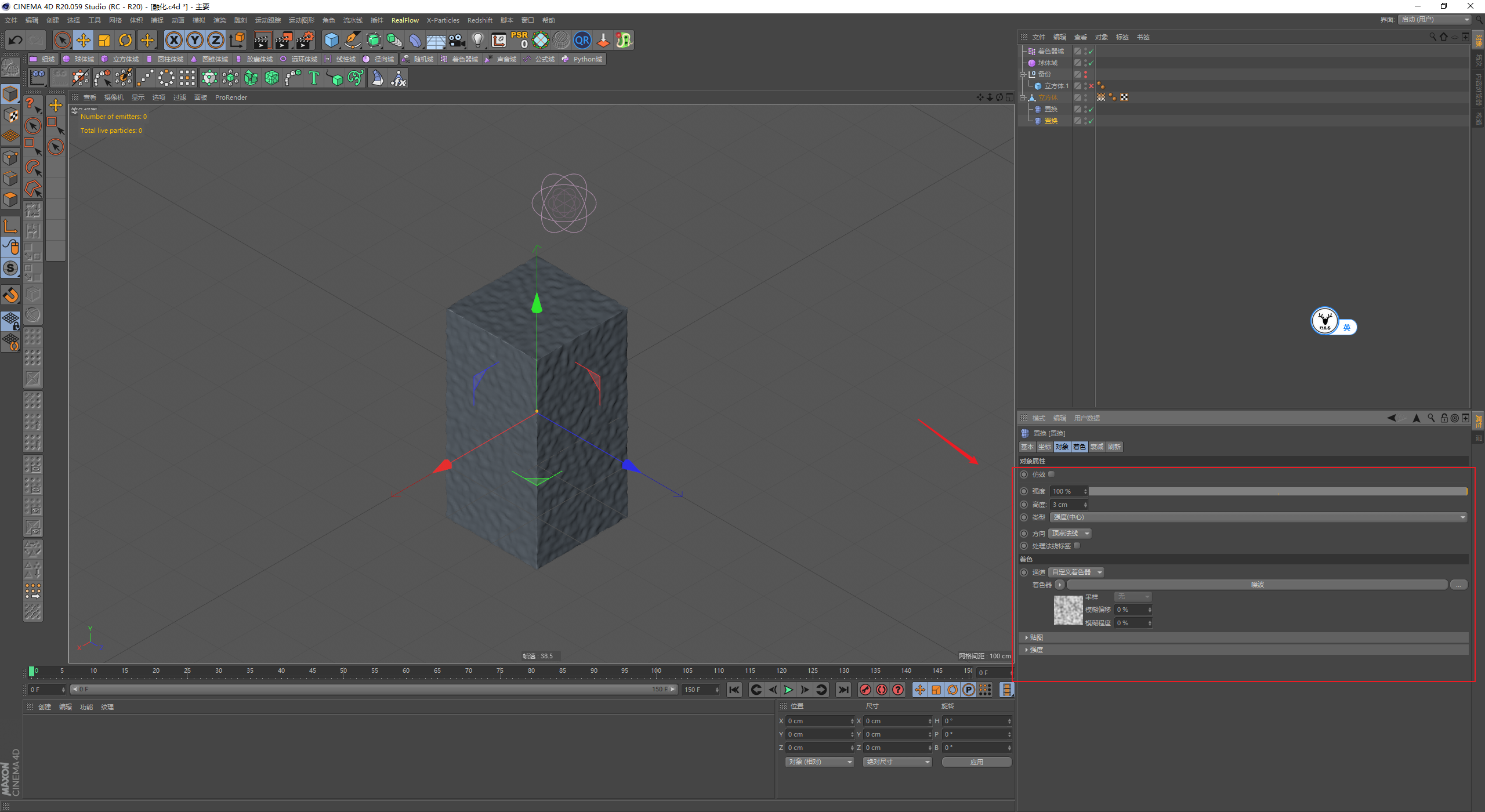The image size is (1485, 812).
Task: Add a Cube primitive object
Action: pyautogui.click(x=331, y=40)
